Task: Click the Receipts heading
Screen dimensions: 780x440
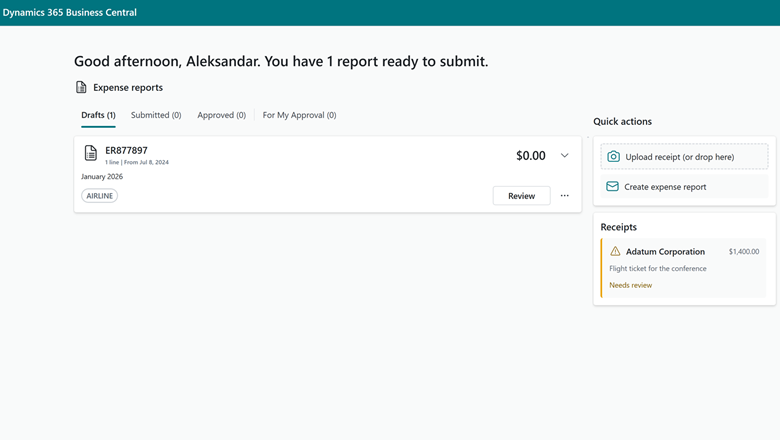Action: point(618,227)
